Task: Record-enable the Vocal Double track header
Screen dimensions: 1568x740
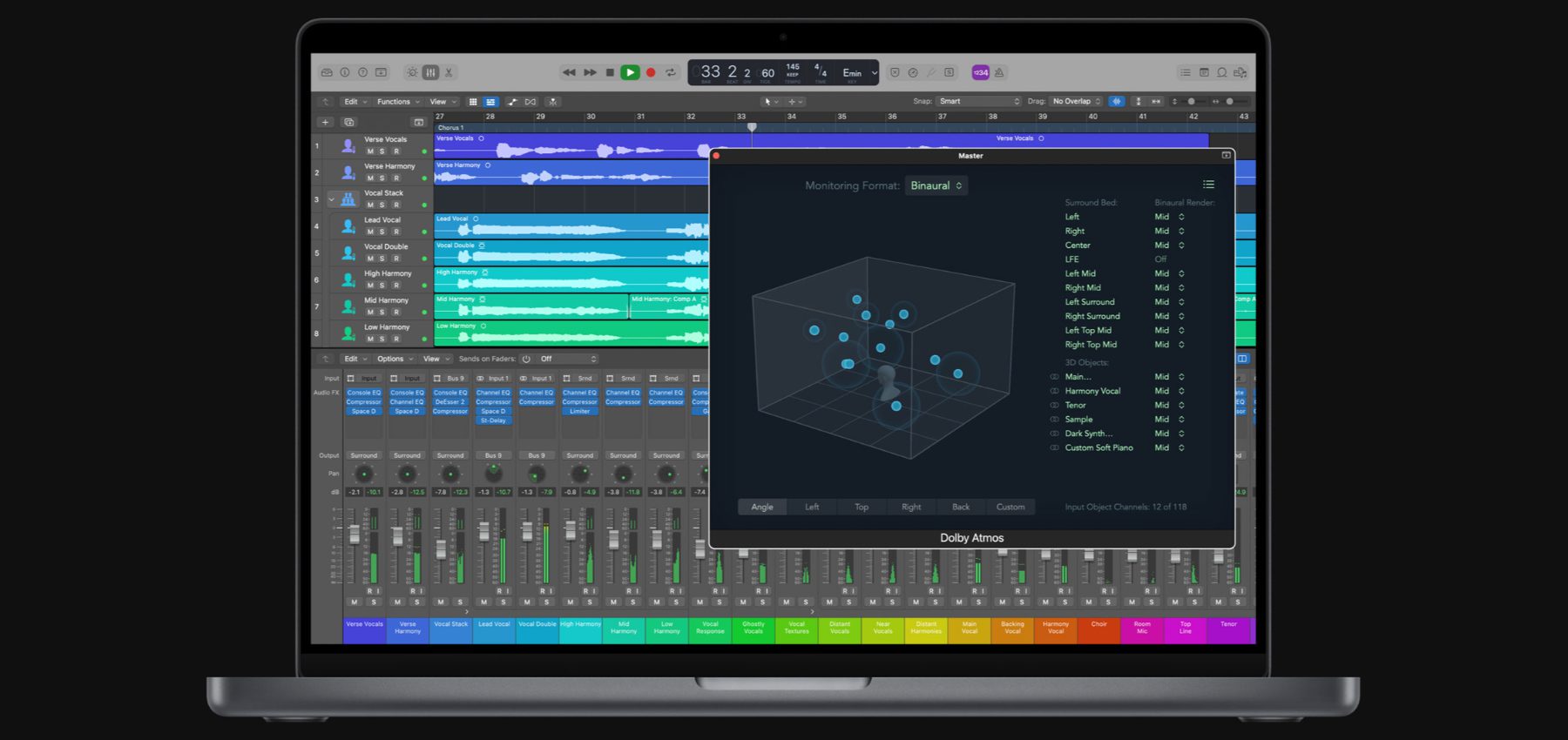Action: pos(396,259)
